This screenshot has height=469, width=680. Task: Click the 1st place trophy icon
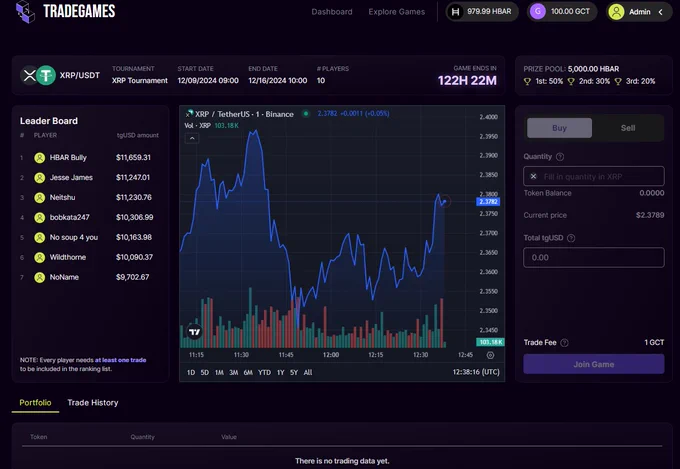(x=527, y=81)
